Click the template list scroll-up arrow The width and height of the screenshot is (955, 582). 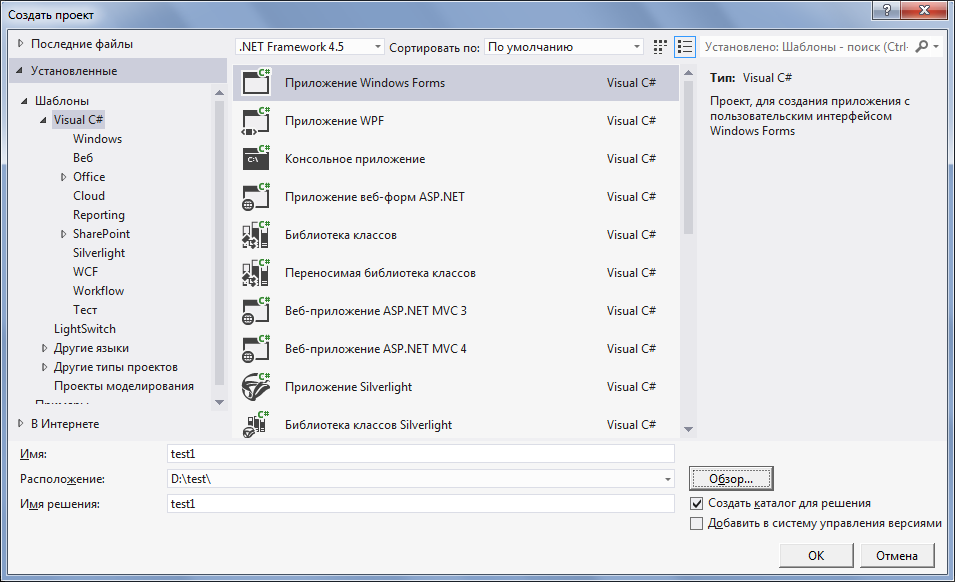pos(688,73)
